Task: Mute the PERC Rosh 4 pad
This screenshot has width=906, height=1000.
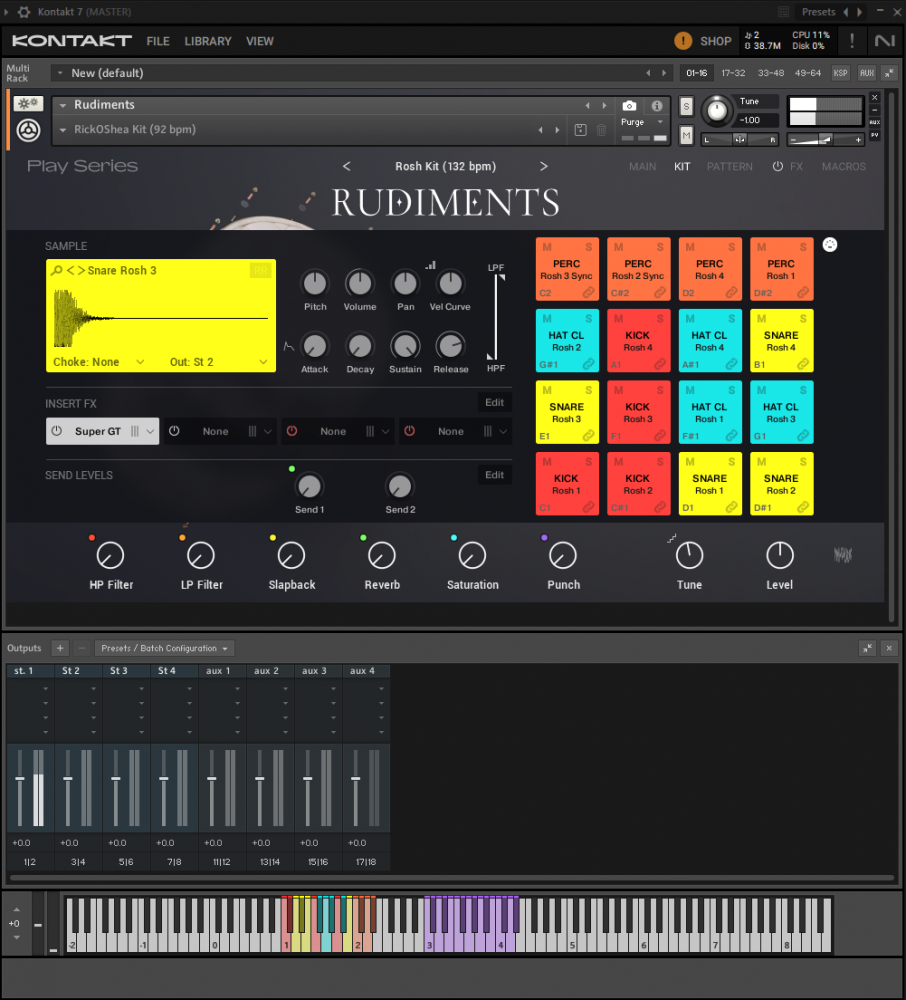Action: 690,247
